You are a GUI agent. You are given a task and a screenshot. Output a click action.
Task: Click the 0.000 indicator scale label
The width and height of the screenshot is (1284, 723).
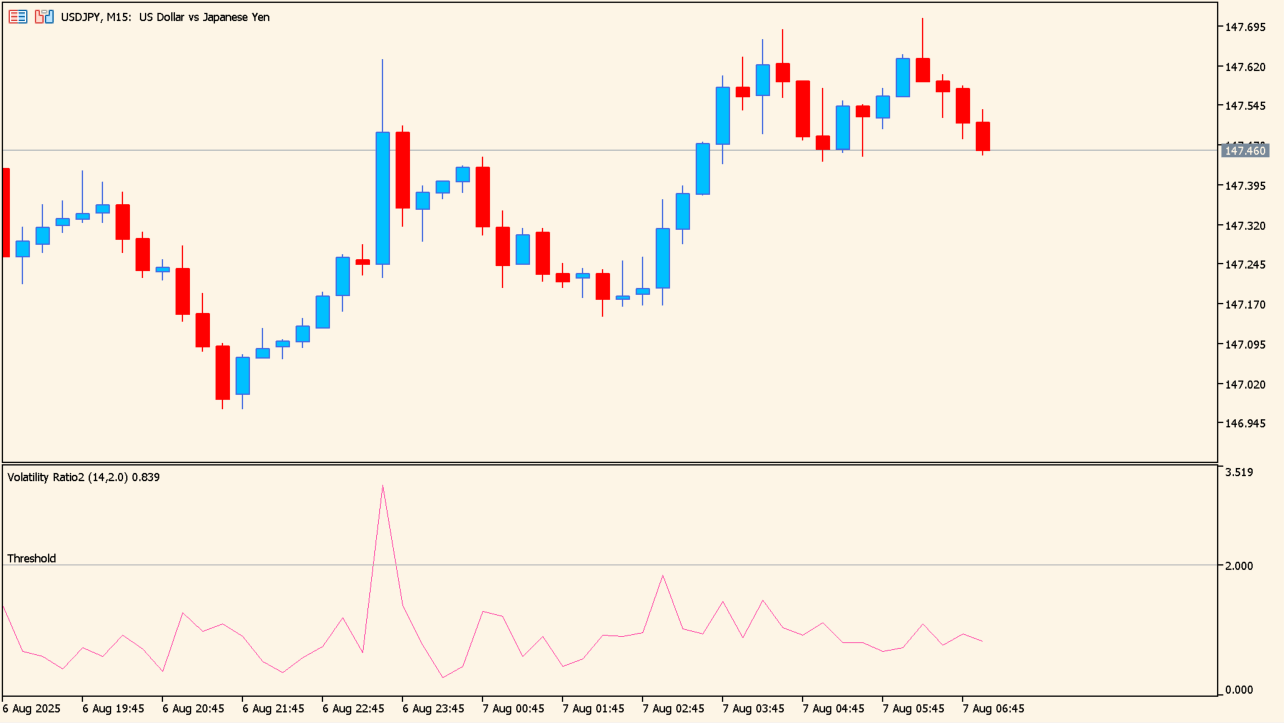pyautogui.click(x=1240, y=691)
